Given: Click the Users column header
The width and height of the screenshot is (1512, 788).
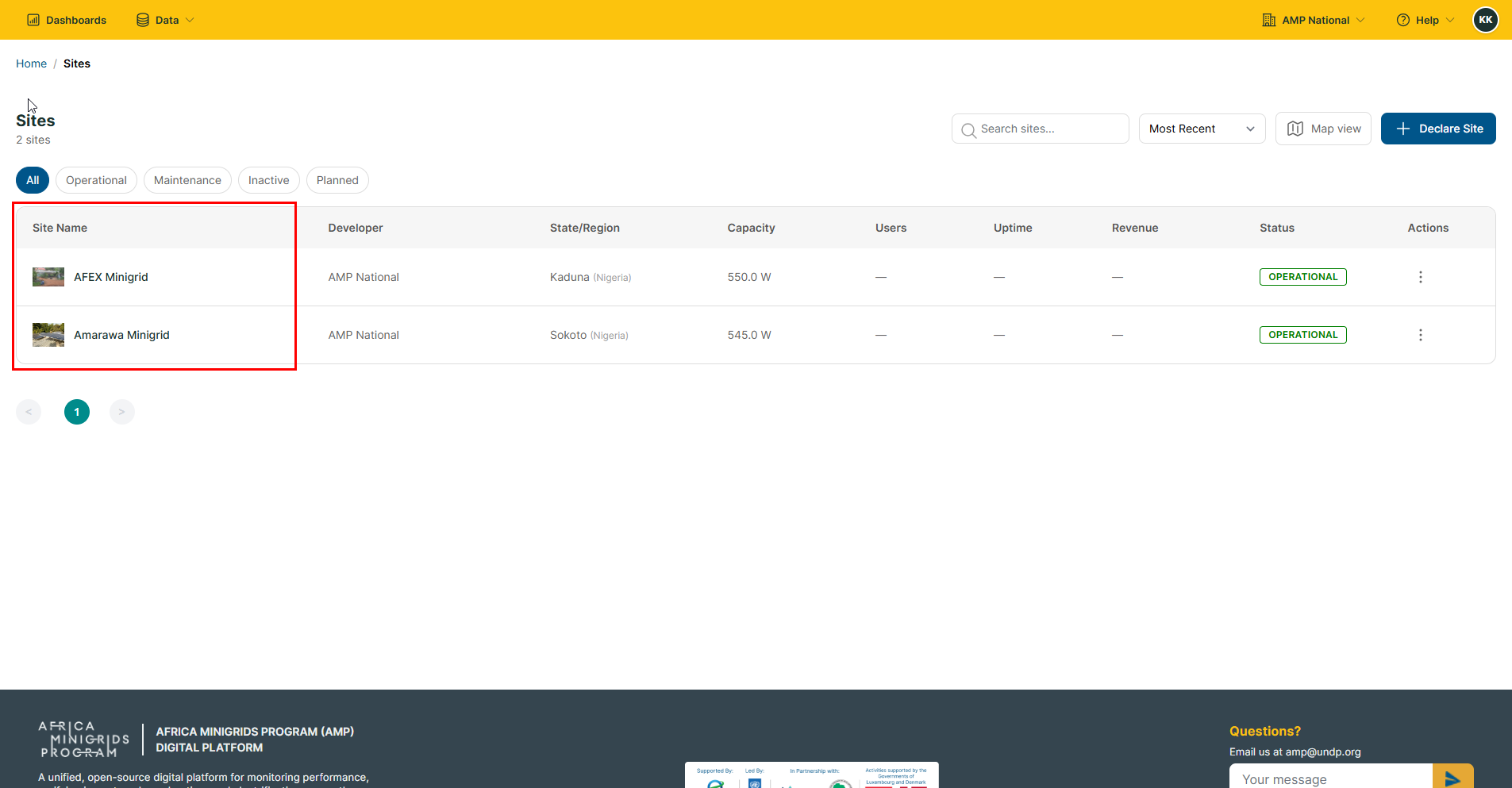Looking at the screenshot, I should (x=891, y=228).
